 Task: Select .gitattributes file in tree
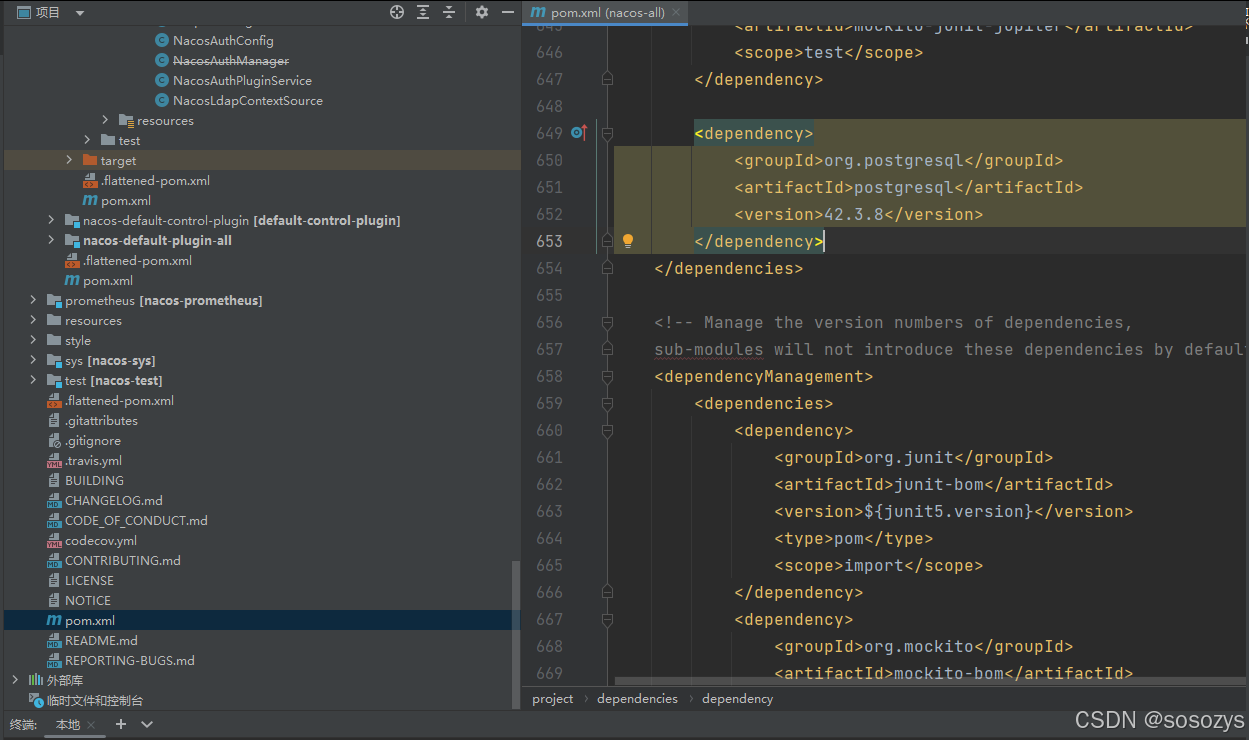101,420
